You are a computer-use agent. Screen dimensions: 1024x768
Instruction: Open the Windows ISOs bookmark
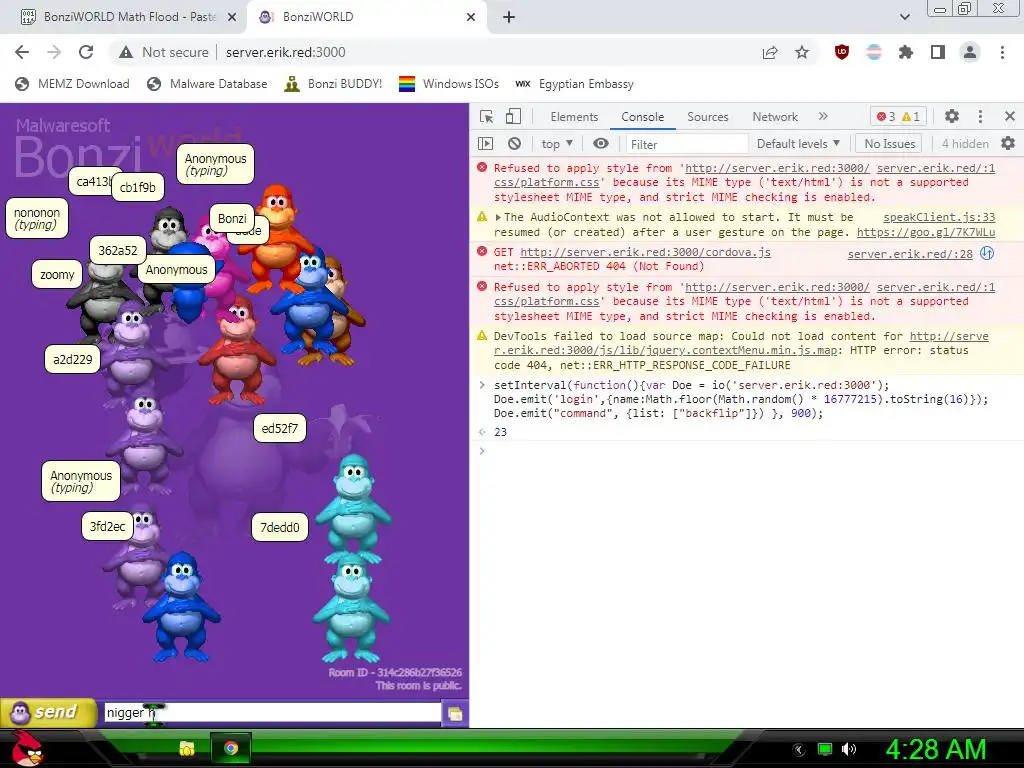pos(449,84)
